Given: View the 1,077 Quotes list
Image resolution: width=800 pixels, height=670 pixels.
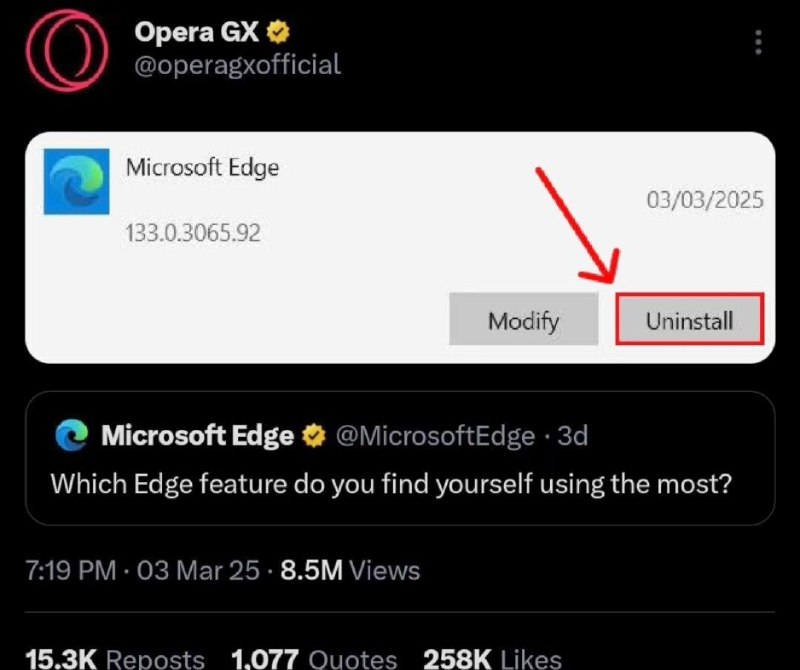Looking at the screenshot, I should coord(314,658).
